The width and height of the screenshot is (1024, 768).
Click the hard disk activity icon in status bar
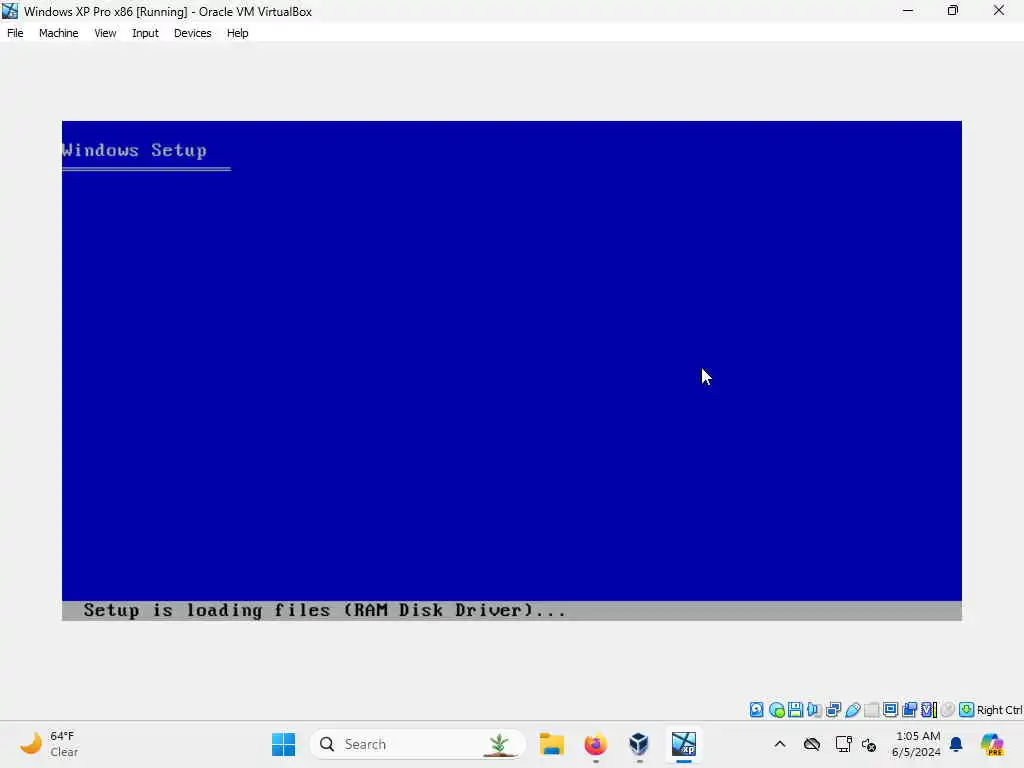click(756, 710)
